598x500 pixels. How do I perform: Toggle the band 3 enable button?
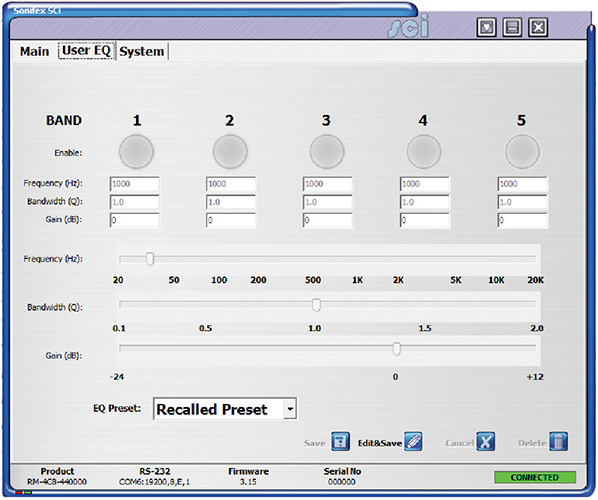327,151
